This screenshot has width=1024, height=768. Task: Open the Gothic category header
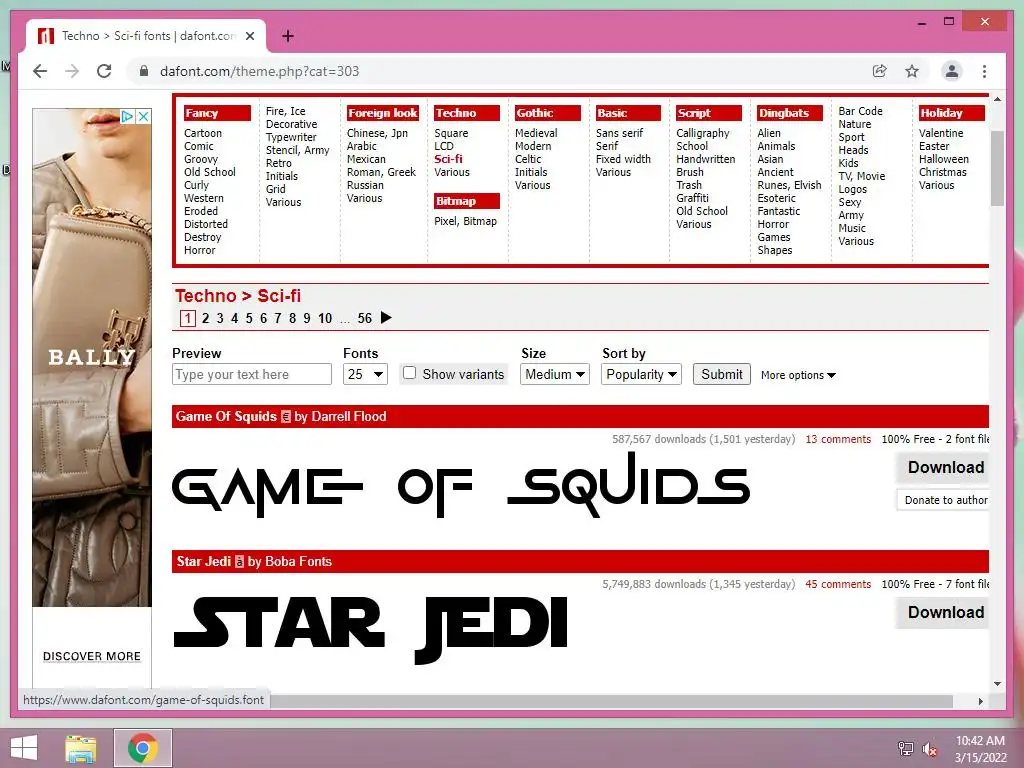(547, 113)
